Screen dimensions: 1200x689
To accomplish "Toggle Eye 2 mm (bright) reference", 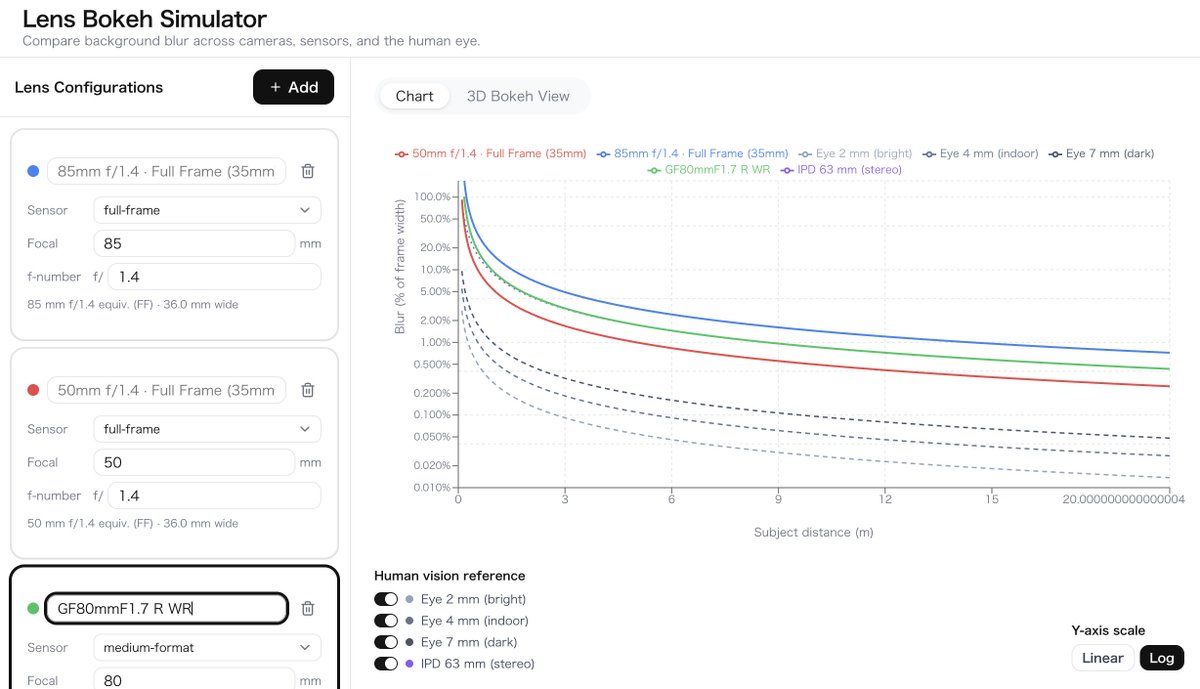I will coord(386,599).
